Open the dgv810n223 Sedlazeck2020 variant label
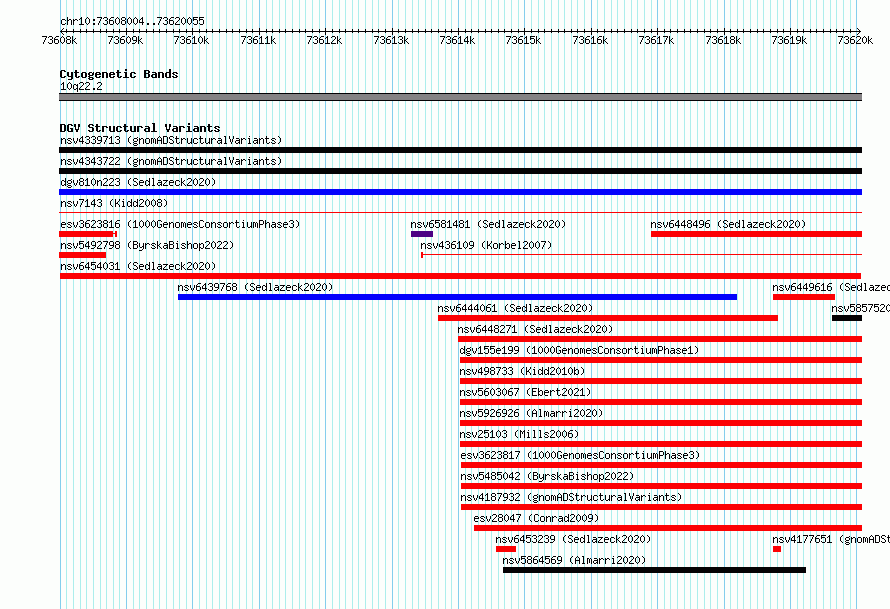 138,182
